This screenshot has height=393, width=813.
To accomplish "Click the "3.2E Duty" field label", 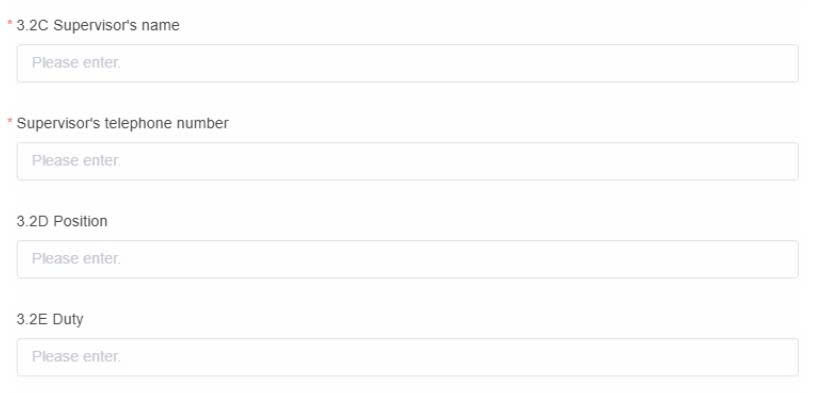I will tap(50, 319).
